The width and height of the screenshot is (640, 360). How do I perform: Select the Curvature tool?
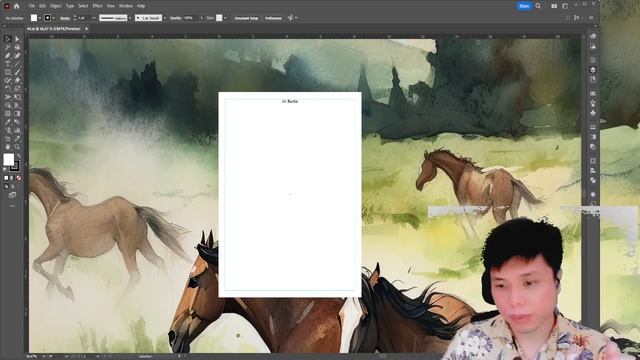17,56
